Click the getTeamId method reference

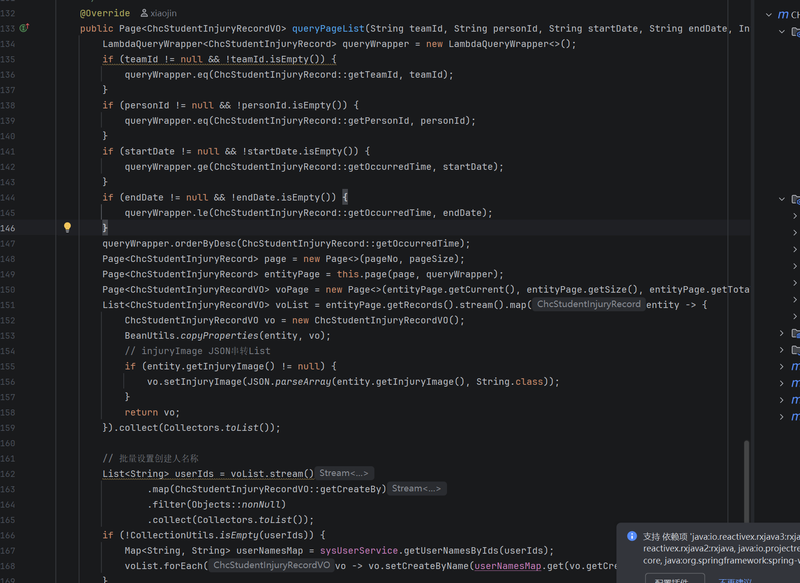[x=373, y=74]
